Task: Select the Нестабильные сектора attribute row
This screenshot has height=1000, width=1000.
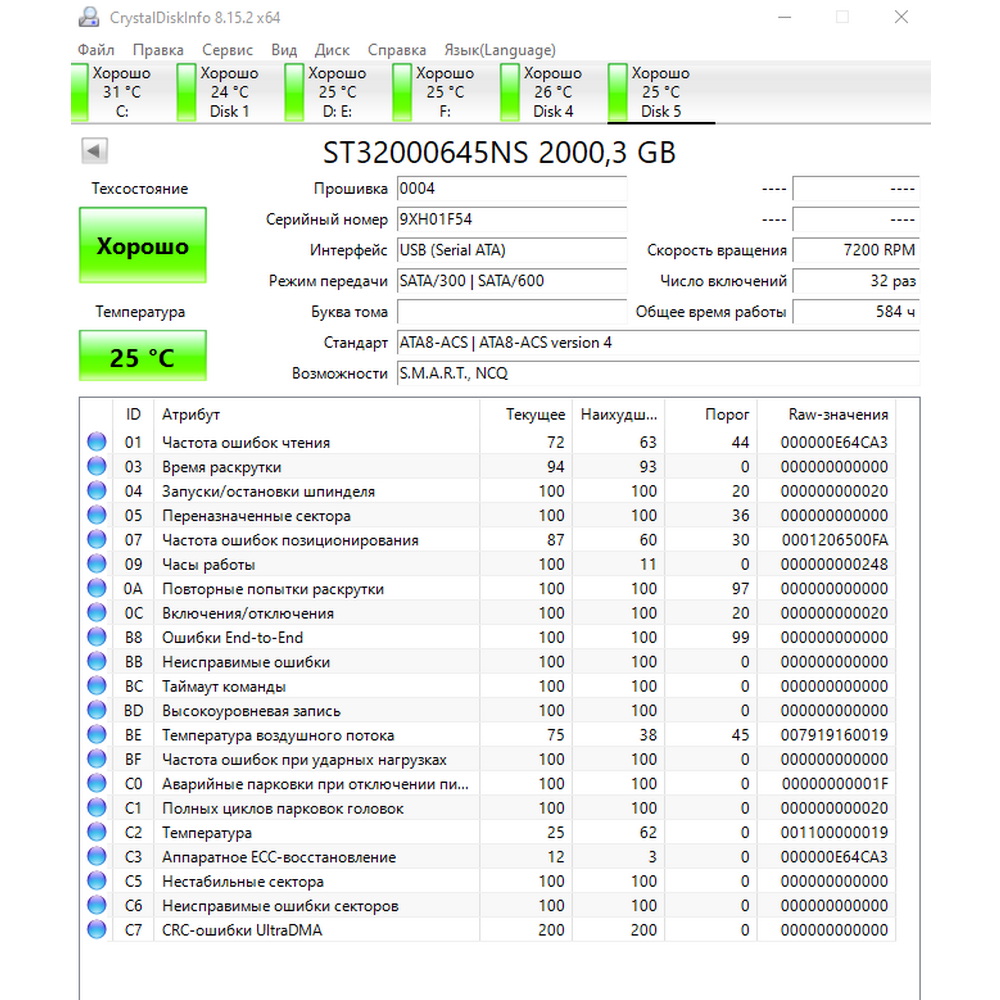Action: pyautogui.click(x=488, y=881)
